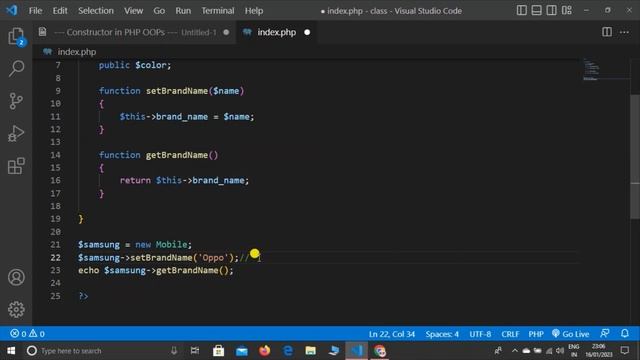Viewport: 640px width, 360px height.
Task: Click 'public $color;' on line 7
Action: point(135,65)
